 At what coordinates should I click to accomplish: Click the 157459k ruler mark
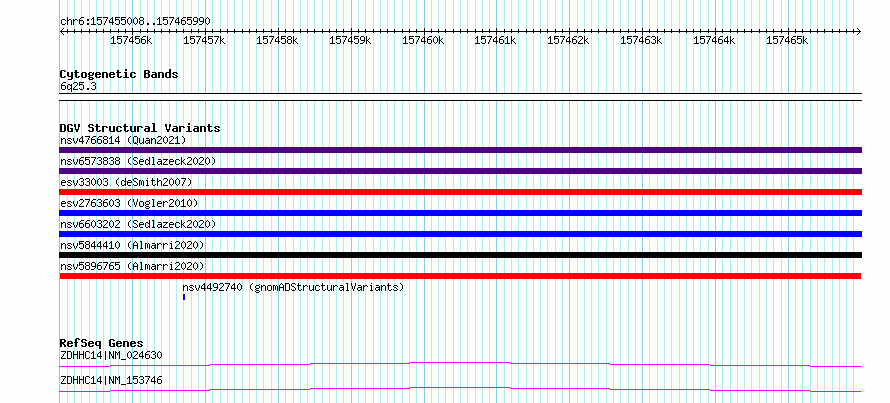[x=350, y=40]
